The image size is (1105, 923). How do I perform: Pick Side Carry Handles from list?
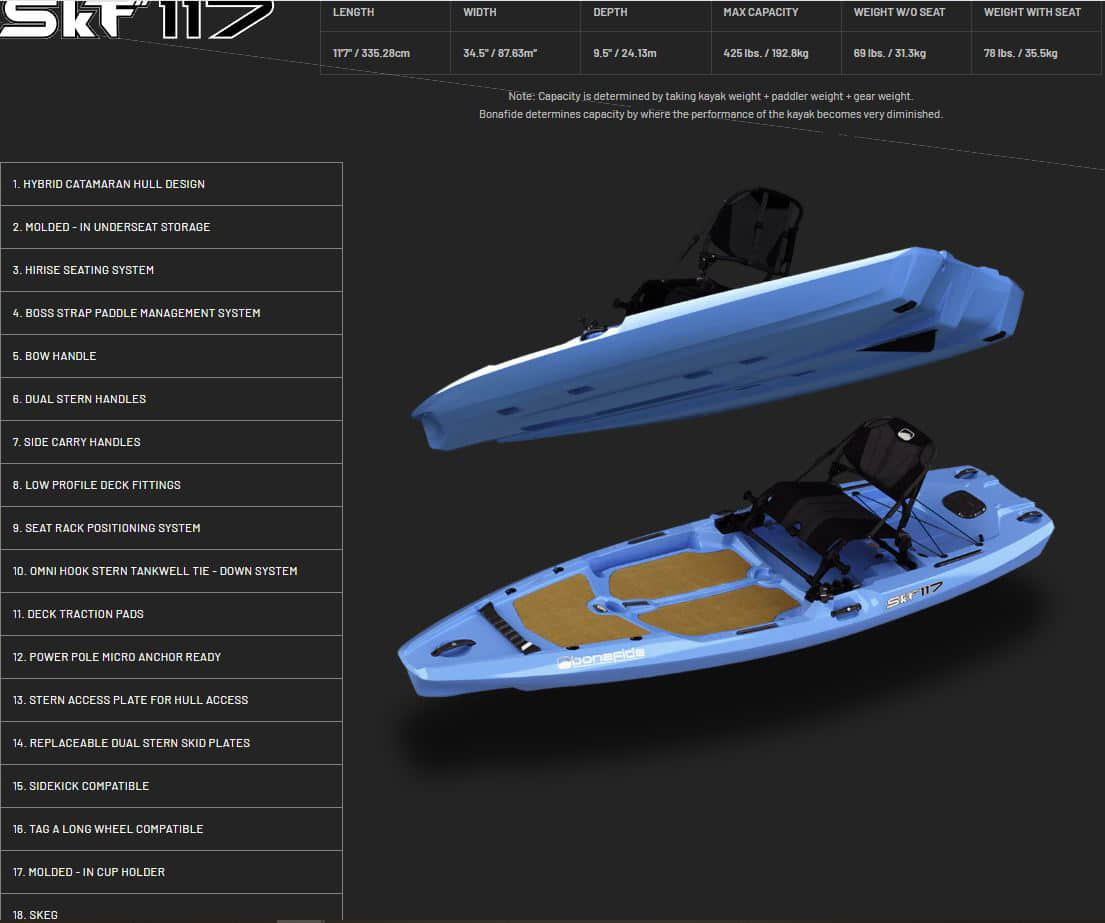pyautogui.click(x=171, y=442)
